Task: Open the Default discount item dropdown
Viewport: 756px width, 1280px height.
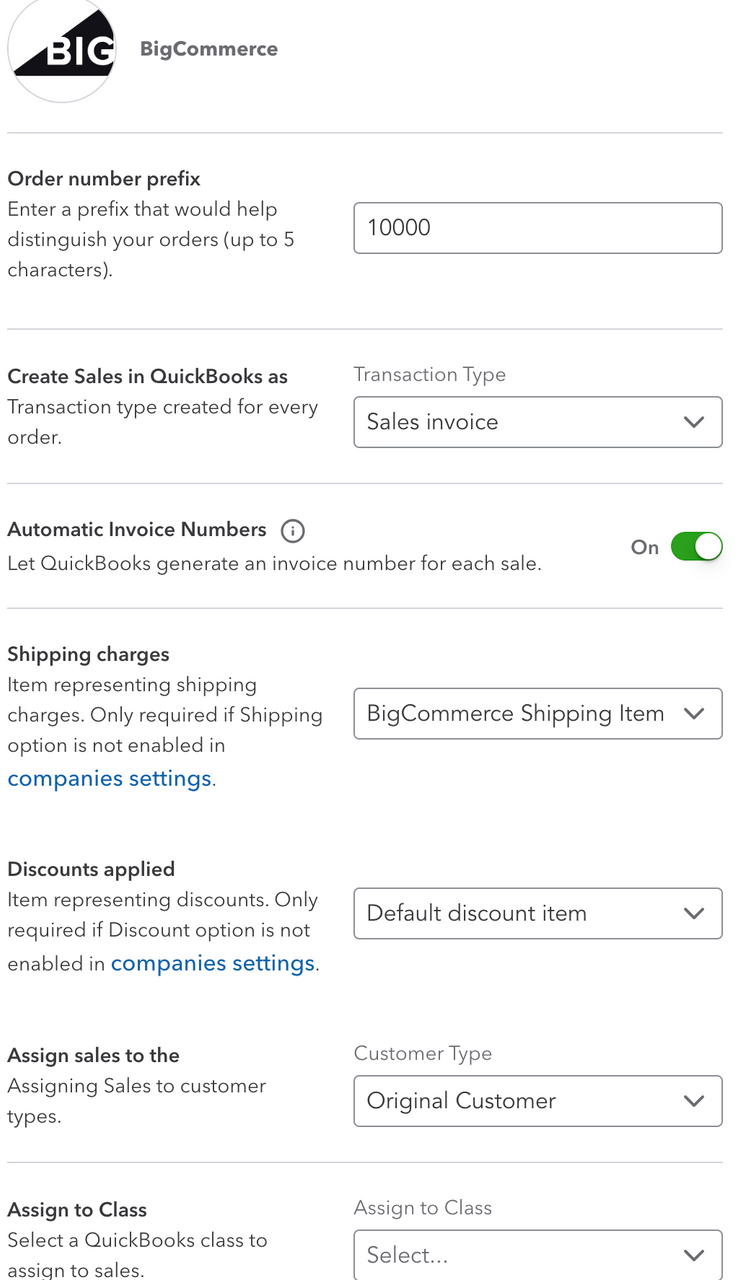Action: 538,913
